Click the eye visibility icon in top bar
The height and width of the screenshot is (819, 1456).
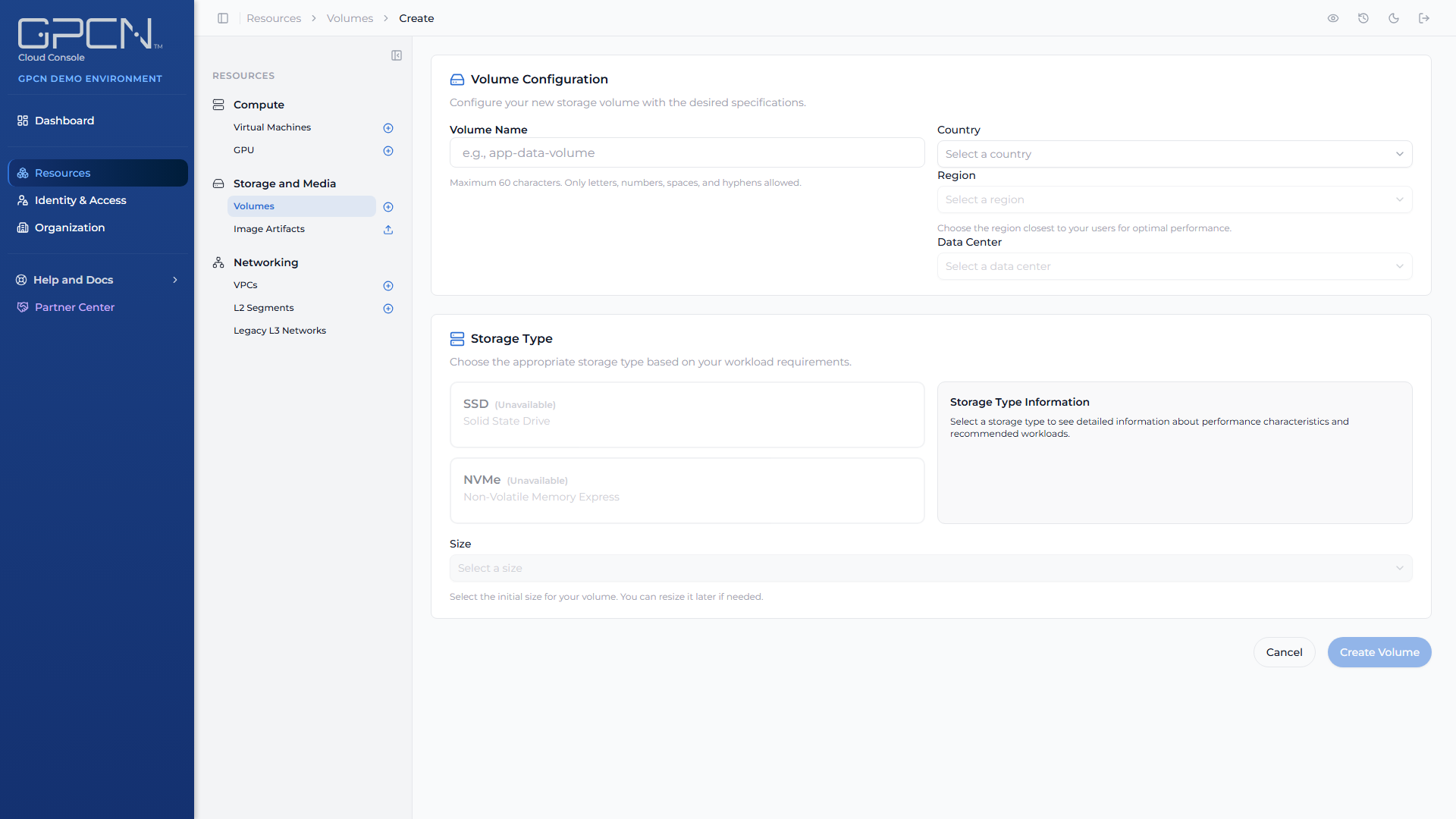(1333, 18)
